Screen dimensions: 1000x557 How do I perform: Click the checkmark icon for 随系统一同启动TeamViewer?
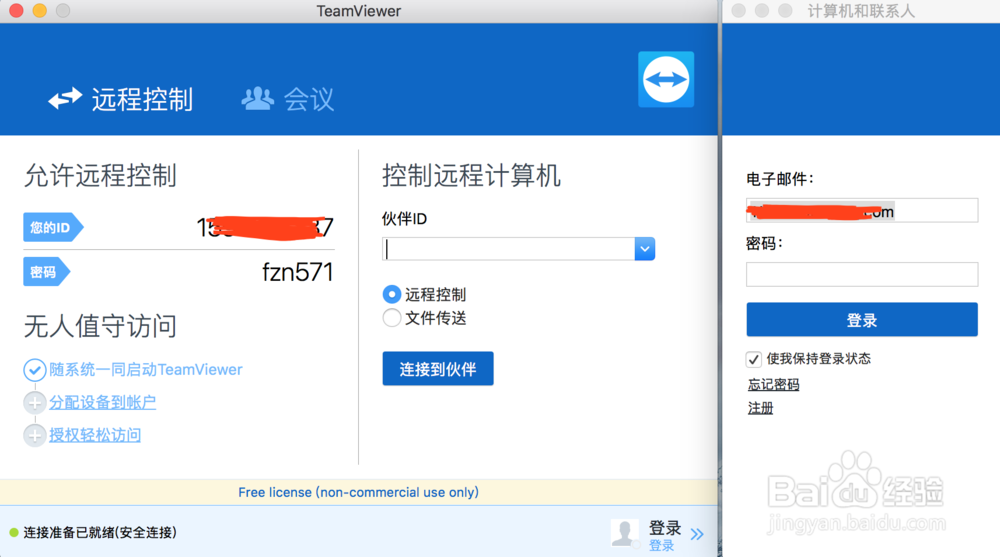click(34, 370)
